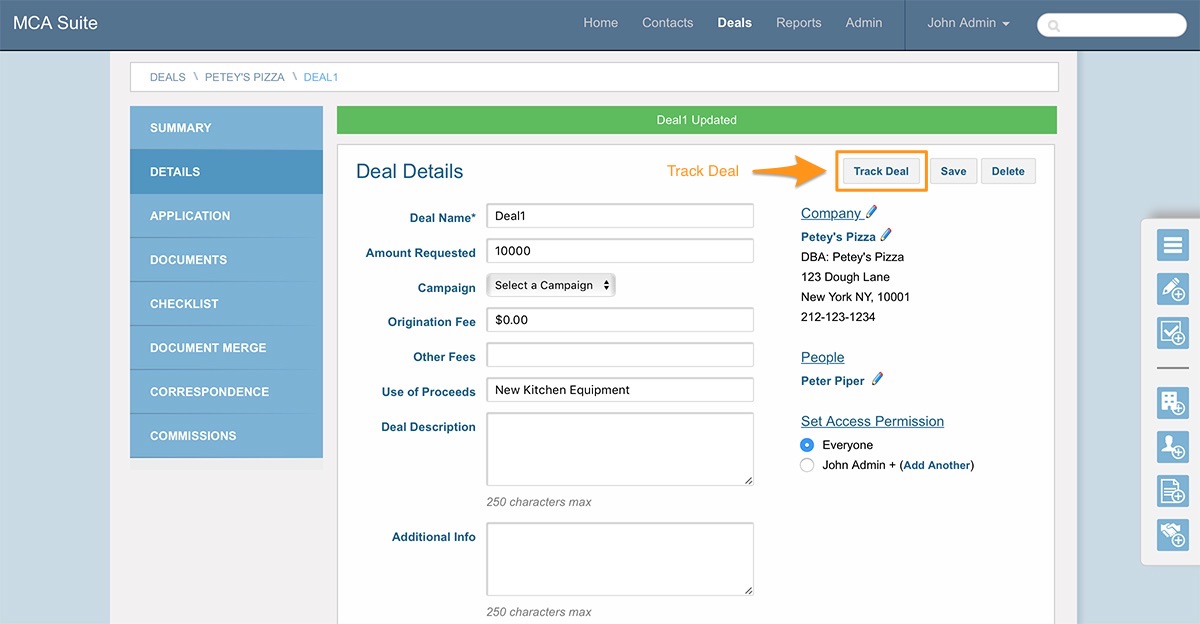The height and width of the screenshot is (624, 1200).
Task: Select the Everyone access permission radio
Action: pyautogui.click(x=807, y=445)
